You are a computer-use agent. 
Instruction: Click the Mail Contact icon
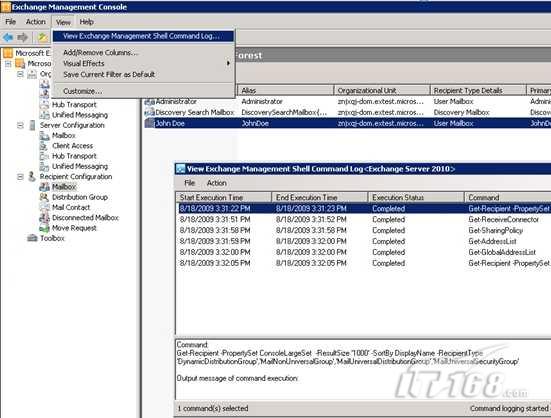tap(44, 208)
